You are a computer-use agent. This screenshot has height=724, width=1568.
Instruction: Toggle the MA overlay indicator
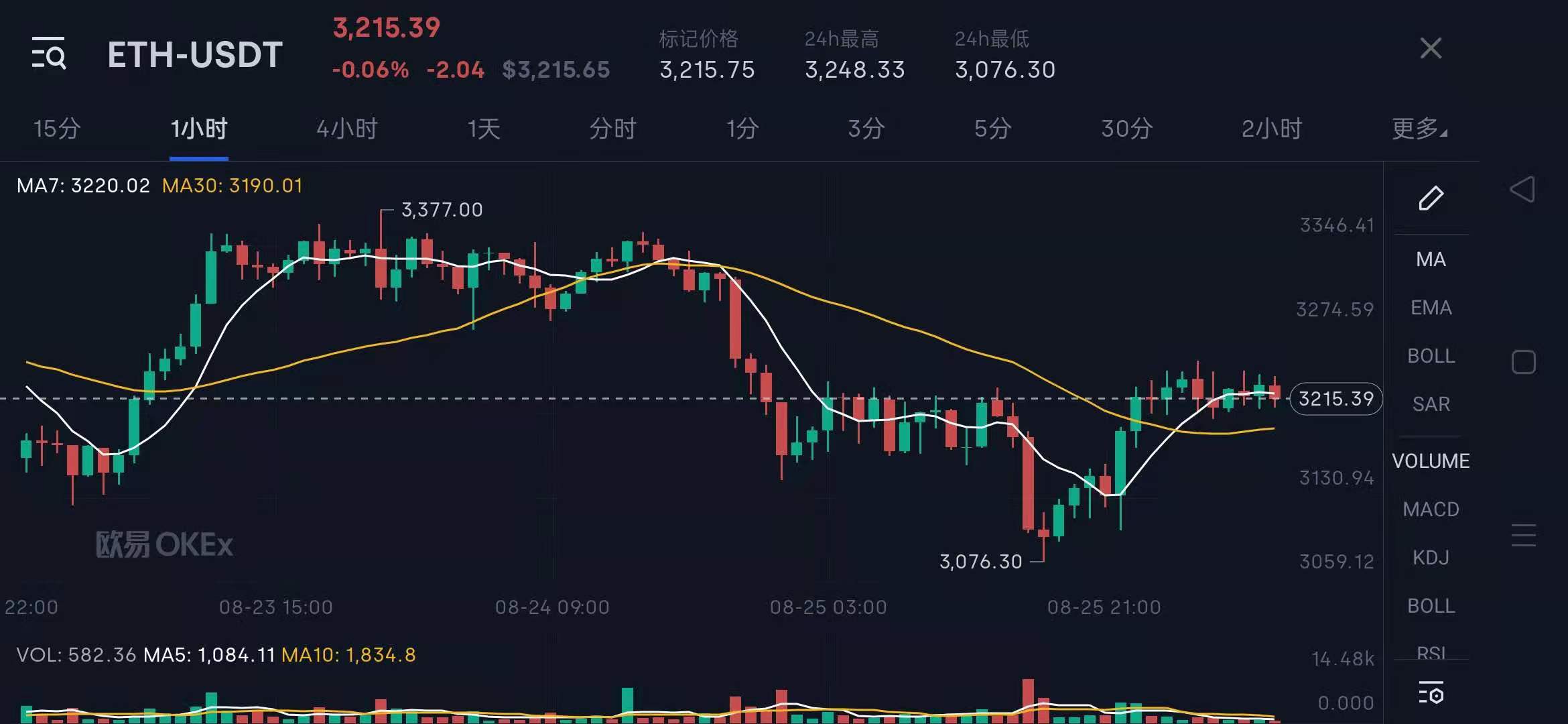(x=1431, y=259)
